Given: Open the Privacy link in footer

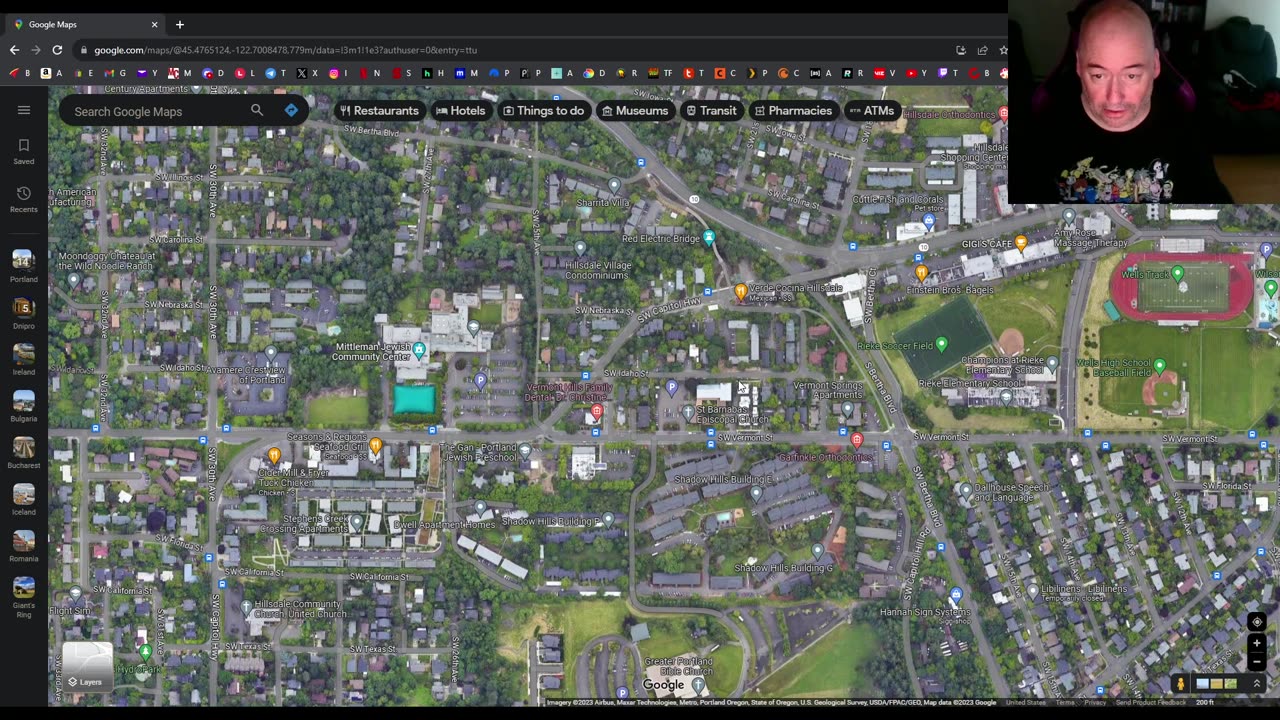Looking at the screenshot, I should (1095, 702).
